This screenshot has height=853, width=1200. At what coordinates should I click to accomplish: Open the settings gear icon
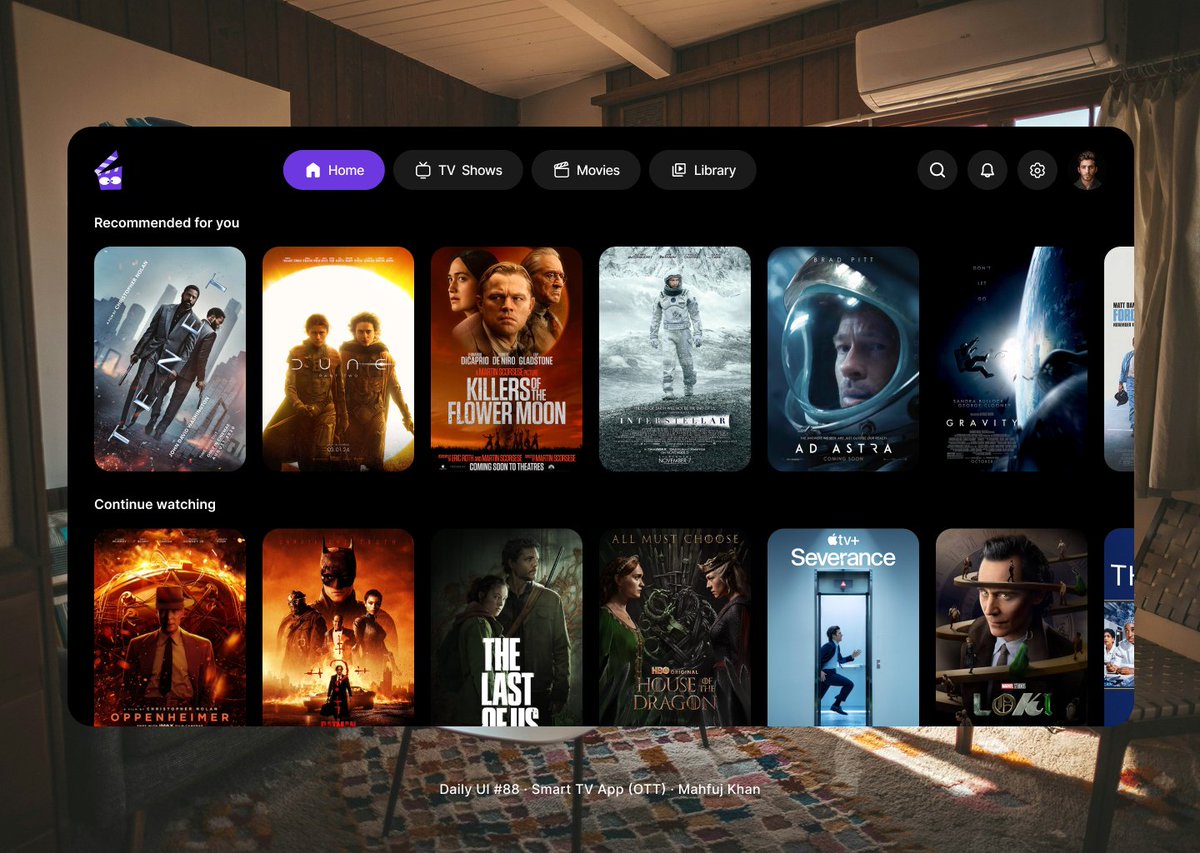(x=1037, y=170)
